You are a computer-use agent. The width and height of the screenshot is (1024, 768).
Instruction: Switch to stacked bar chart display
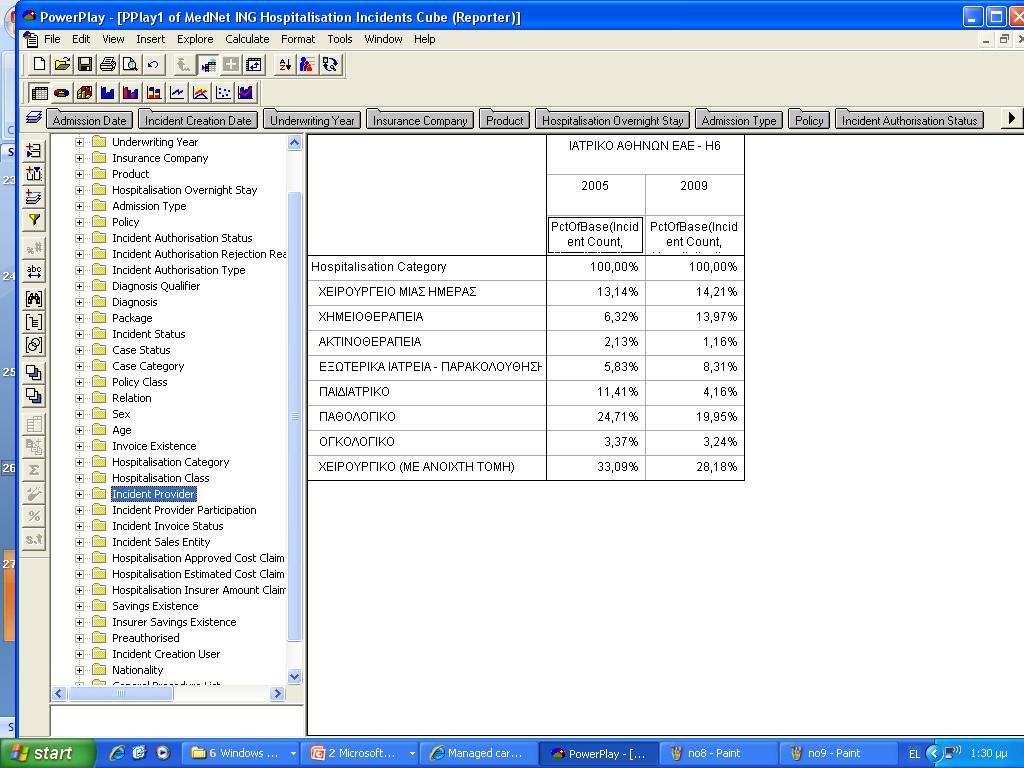[153, 93]
